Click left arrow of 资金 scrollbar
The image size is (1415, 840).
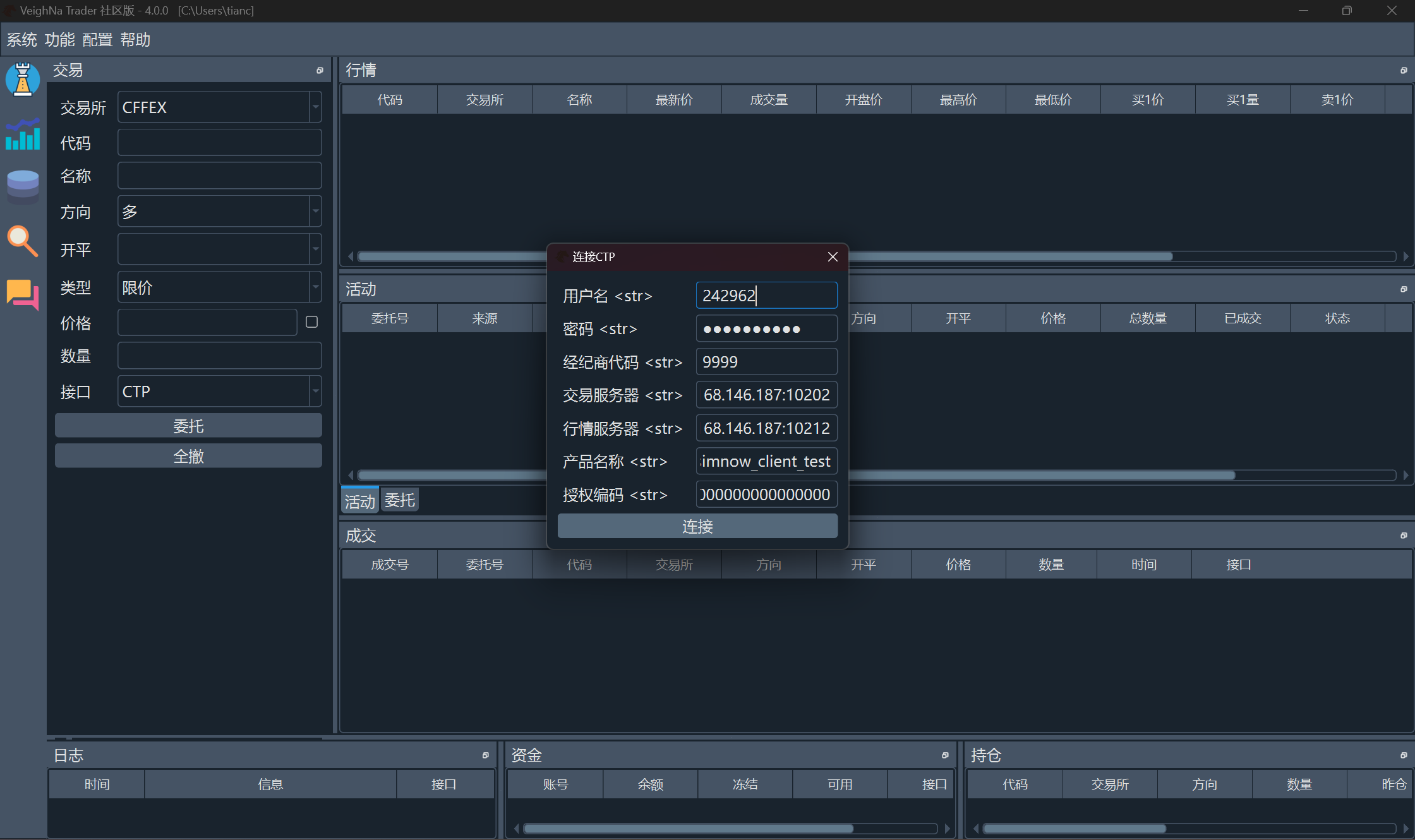[517, 829]
